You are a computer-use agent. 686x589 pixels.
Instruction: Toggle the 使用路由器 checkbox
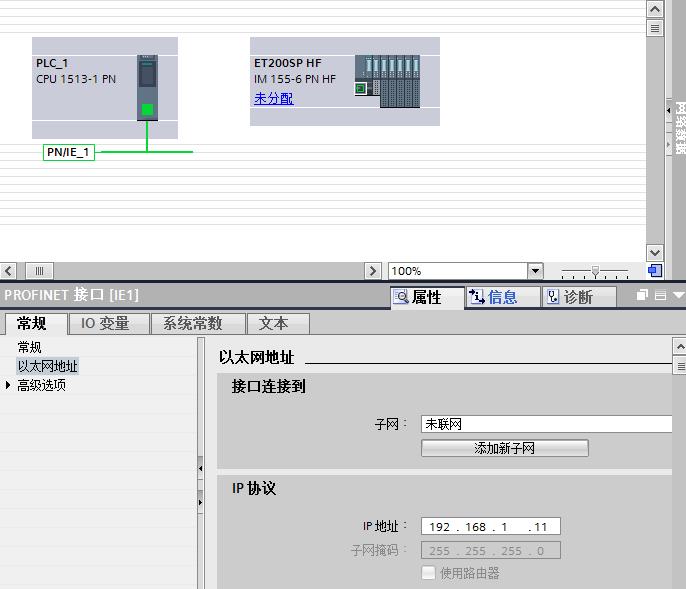428,573
